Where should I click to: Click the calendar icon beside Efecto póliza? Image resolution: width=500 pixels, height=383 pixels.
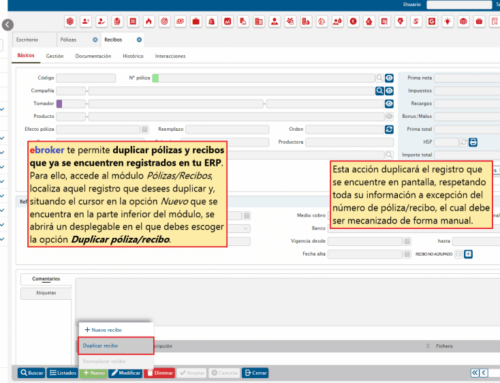(145, 129)
